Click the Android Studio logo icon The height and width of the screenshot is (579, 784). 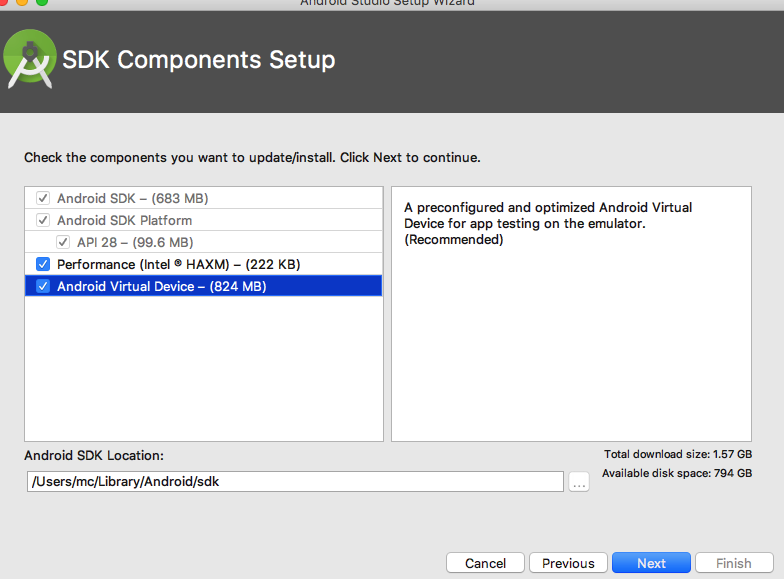coord(30,60)
